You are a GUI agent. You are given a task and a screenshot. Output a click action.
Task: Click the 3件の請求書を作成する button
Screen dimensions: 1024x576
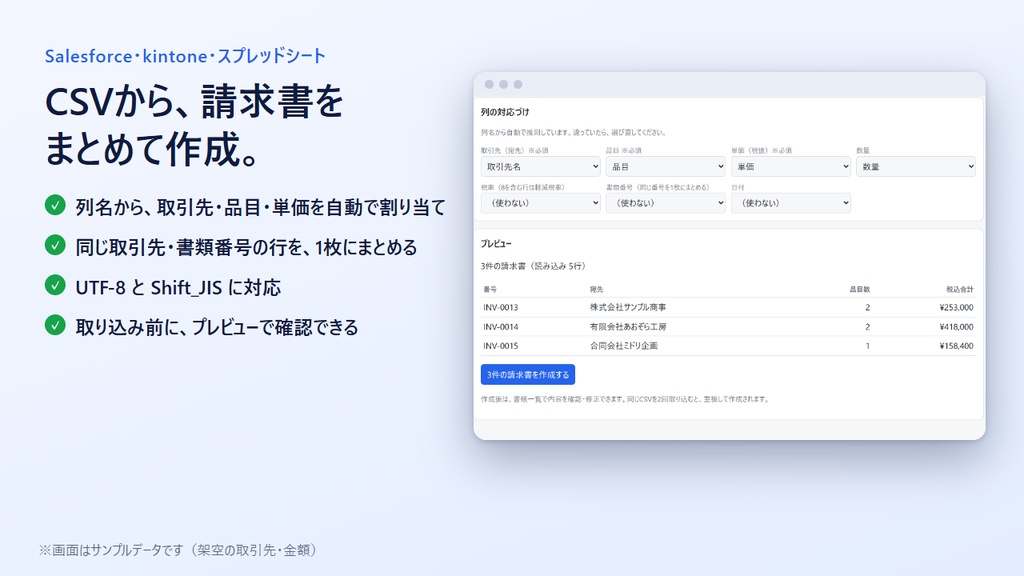click(x=528, y=375)
